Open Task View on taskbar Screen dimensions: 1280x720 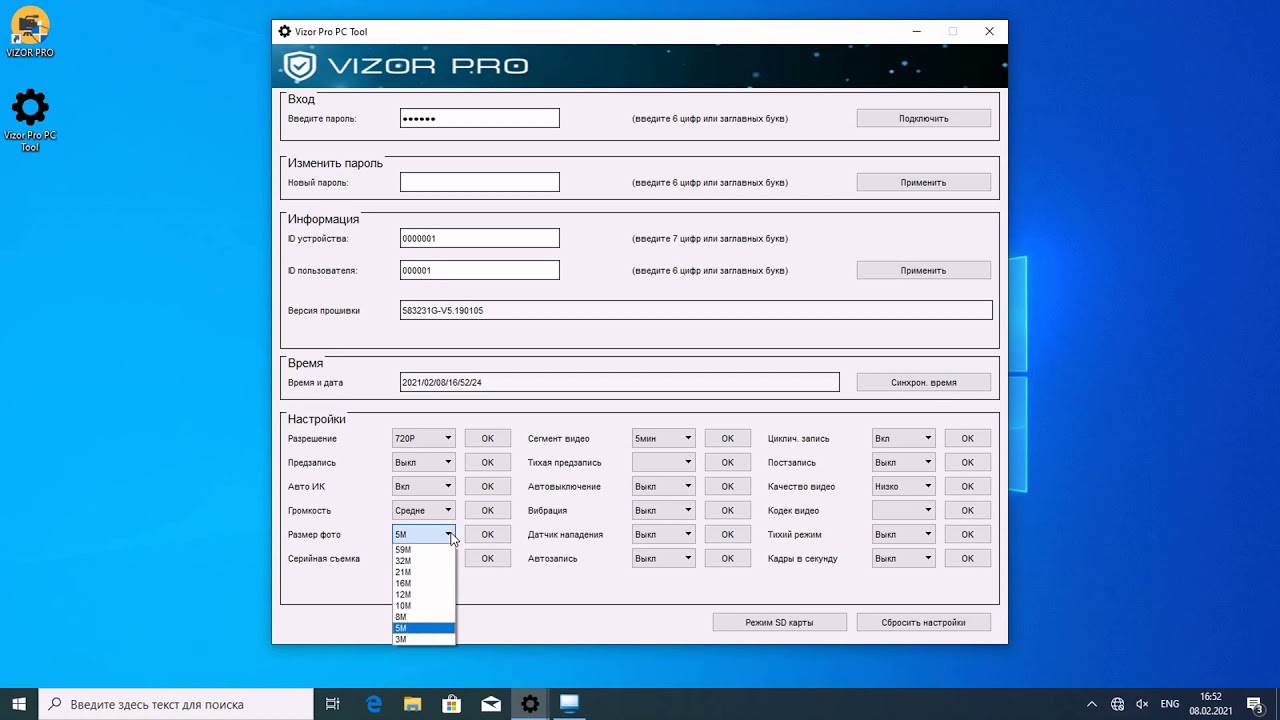click(x=333, y=704)
